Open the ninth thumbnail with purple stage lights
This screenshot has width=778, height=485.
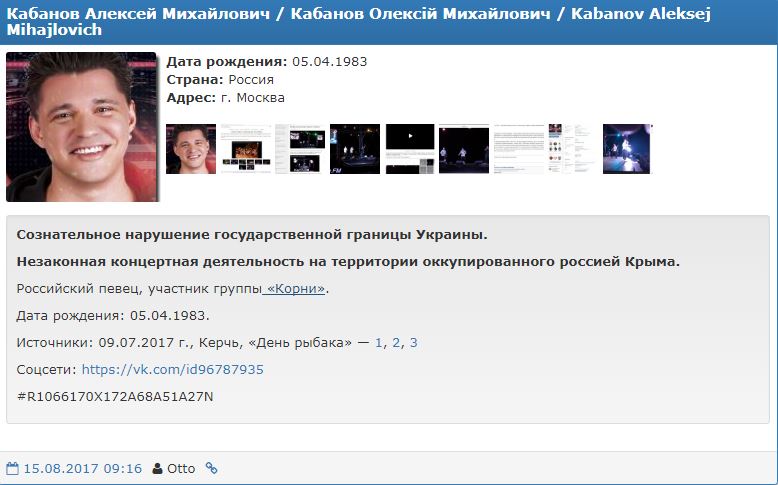click(x=628, y=149)
